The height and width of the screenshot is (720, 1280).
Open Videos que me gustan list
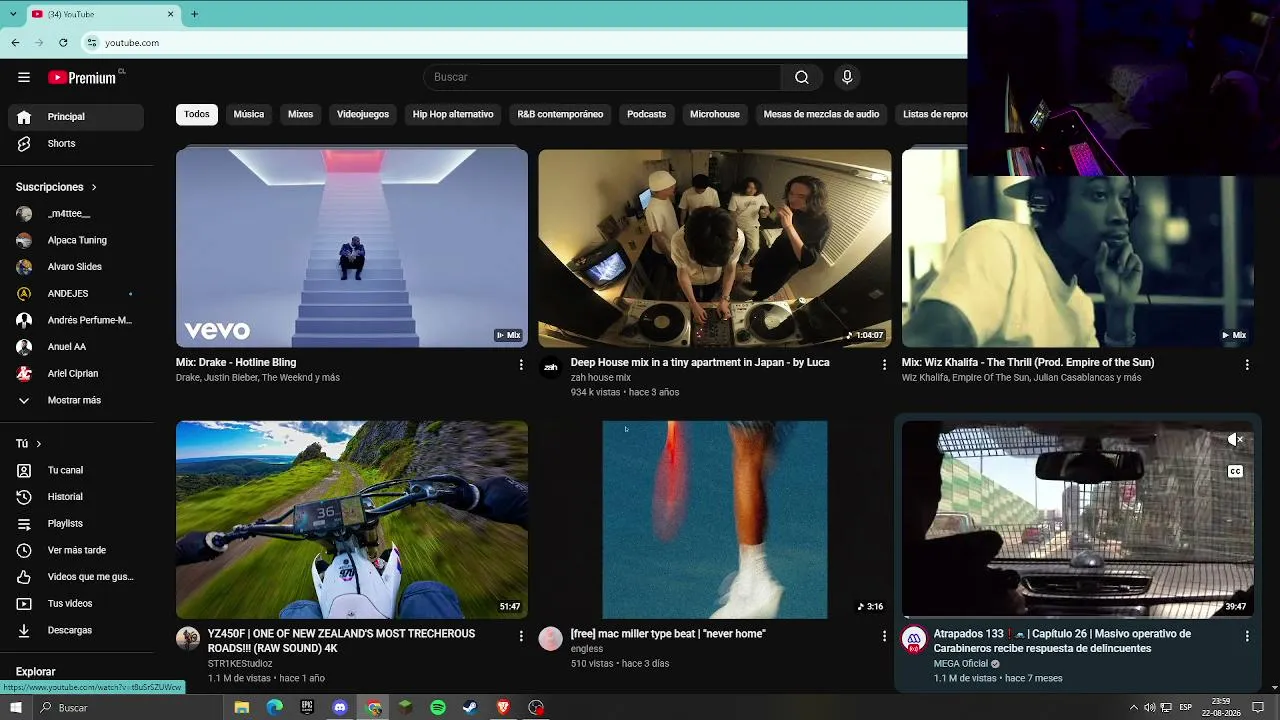pos(76,577)
